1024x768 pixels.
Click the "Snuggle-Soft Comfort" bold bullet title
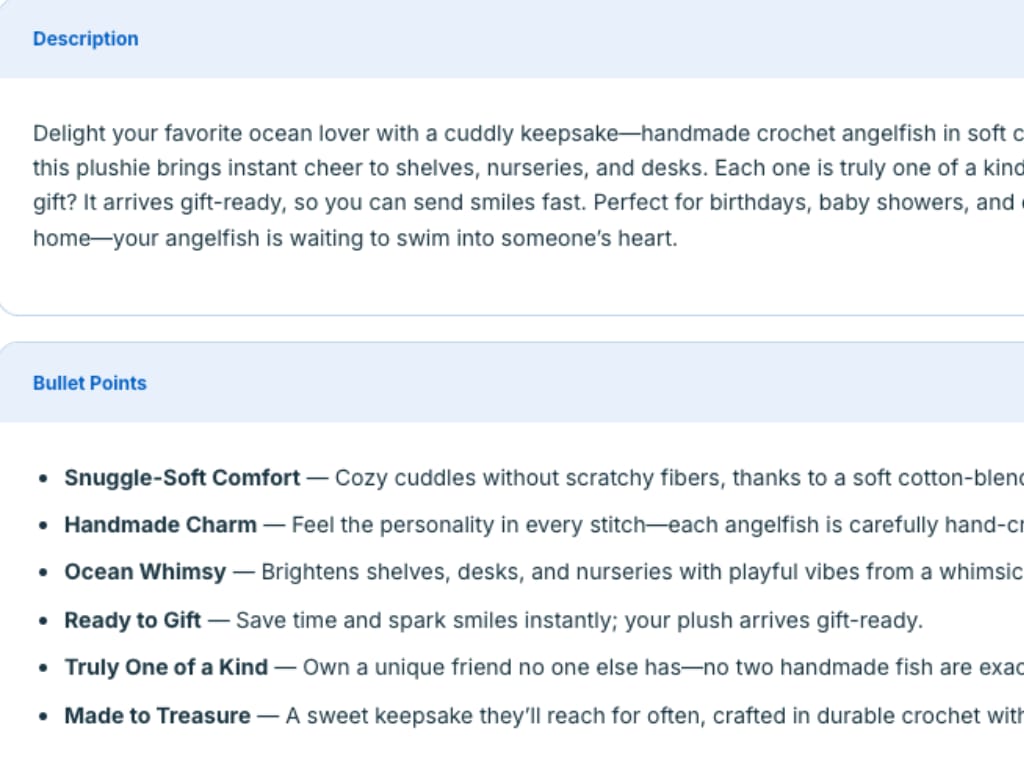click(x=182, y=478)
